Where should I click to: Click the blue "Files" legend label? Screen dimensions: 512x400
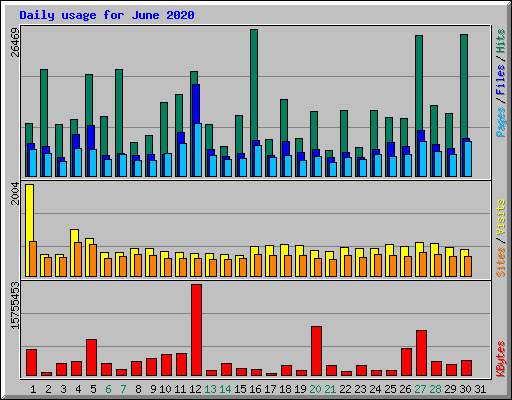tap(500, 79)
